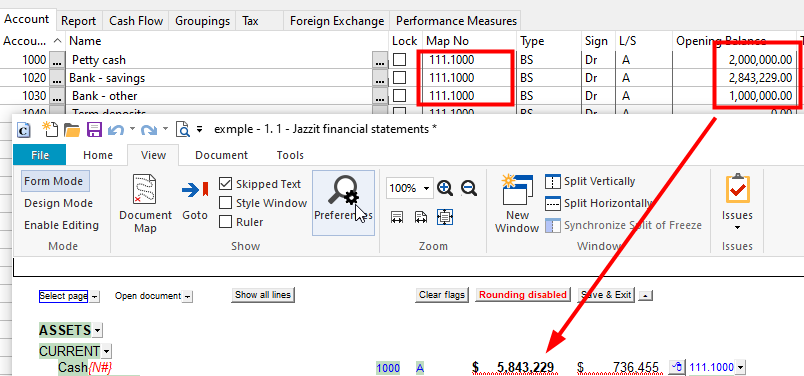
Task: Switch to the Document ribbon tab
Action: coord(222,155)
